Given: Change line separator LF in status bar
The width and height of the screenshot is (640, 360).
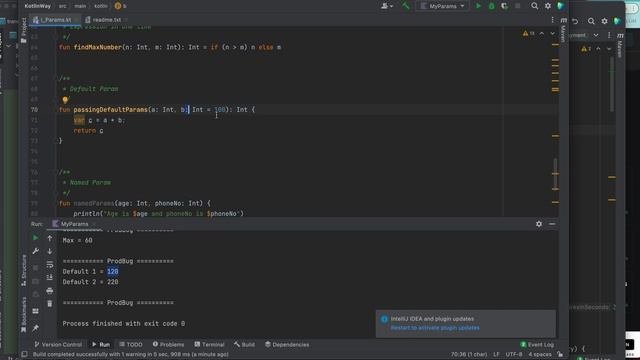Looking at the screenshot, I should point(496,354).
